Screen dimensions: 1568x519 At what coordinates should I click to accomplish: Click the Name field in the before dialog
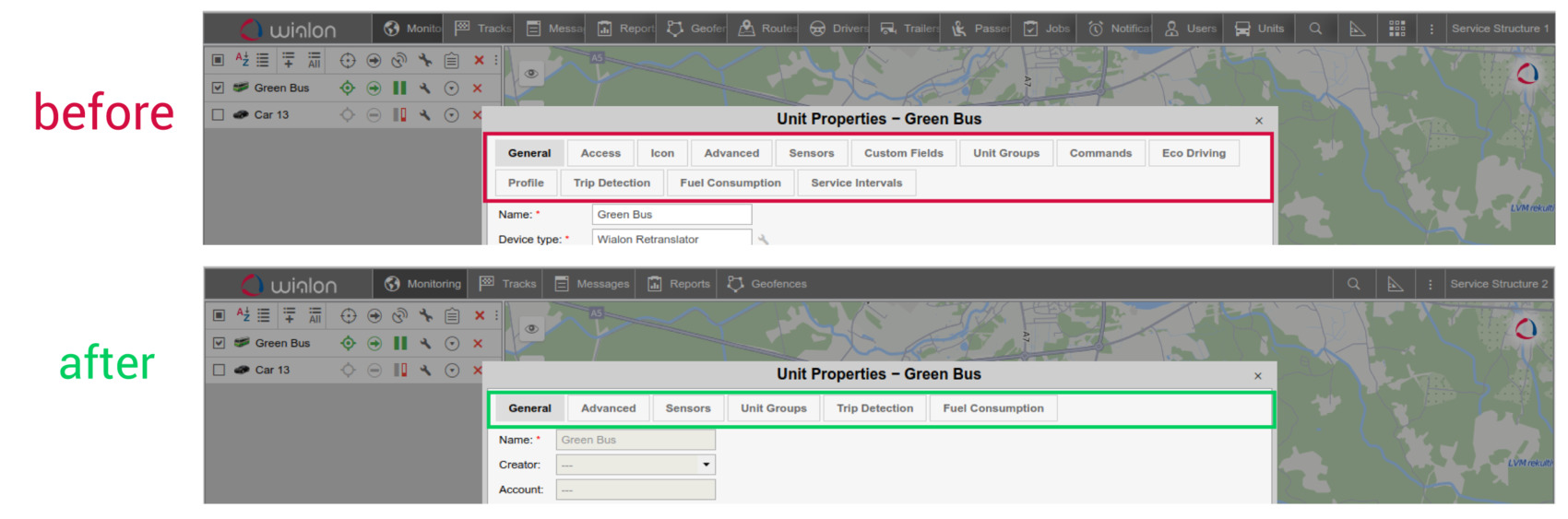[671, 215]
